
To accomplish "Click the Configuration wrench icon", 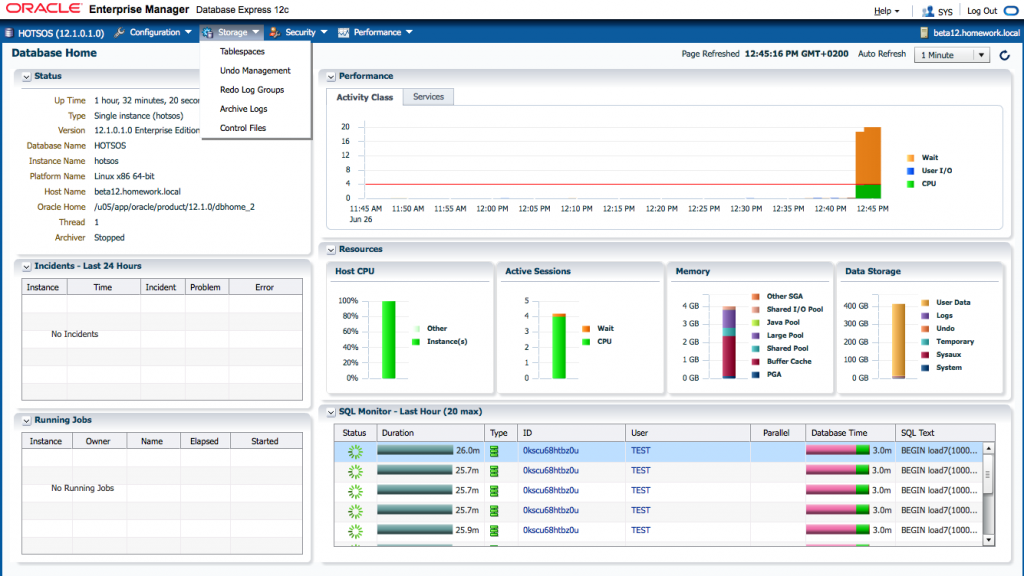I will pos(119,33).
